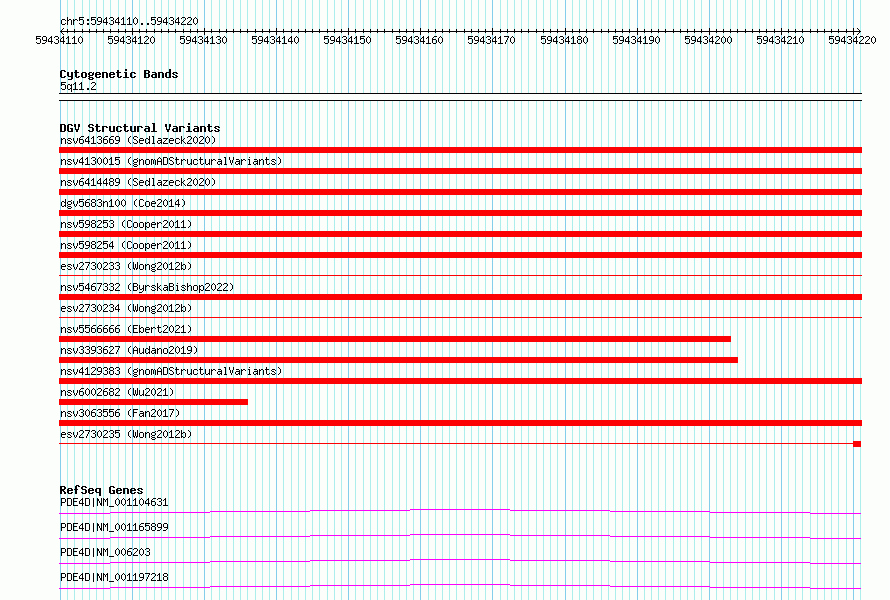Click magenta gene line for NM_001104631
This screenshot has height=600, width=890.
[460, 511]
